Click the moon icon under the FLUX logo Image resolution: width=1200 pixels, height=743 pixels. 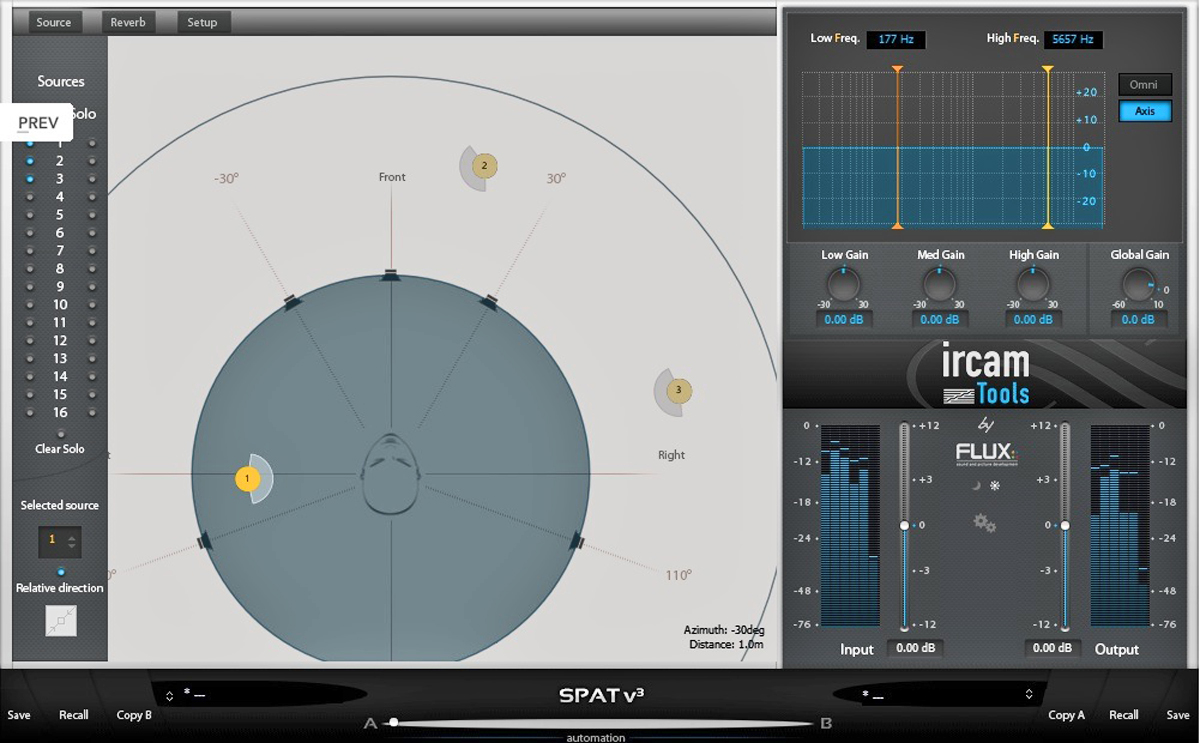pyautogui.click(x=976, y=486)
